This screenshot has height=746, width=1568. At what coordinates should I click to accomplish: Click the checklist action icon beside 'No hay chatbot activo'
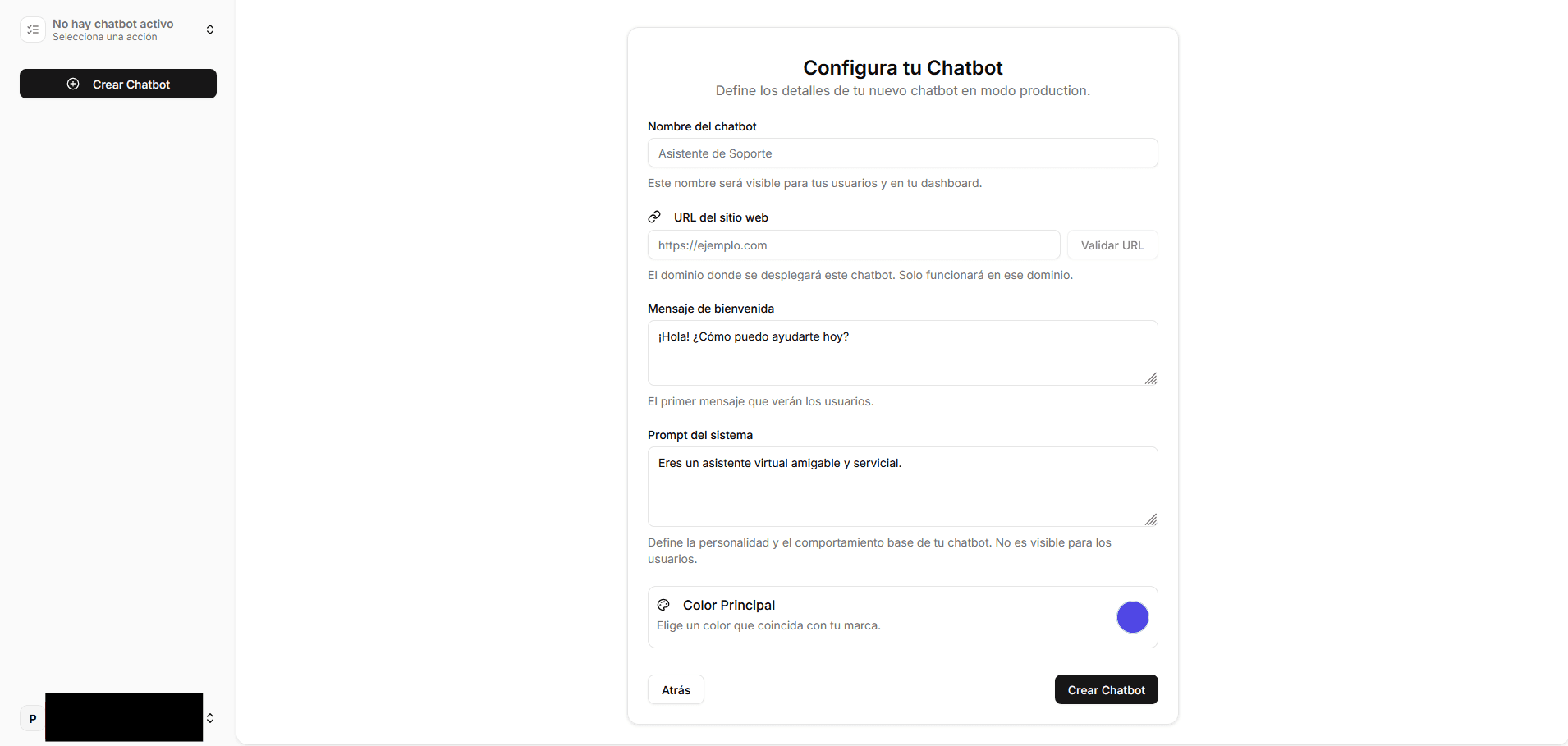(x=32, y=30)
